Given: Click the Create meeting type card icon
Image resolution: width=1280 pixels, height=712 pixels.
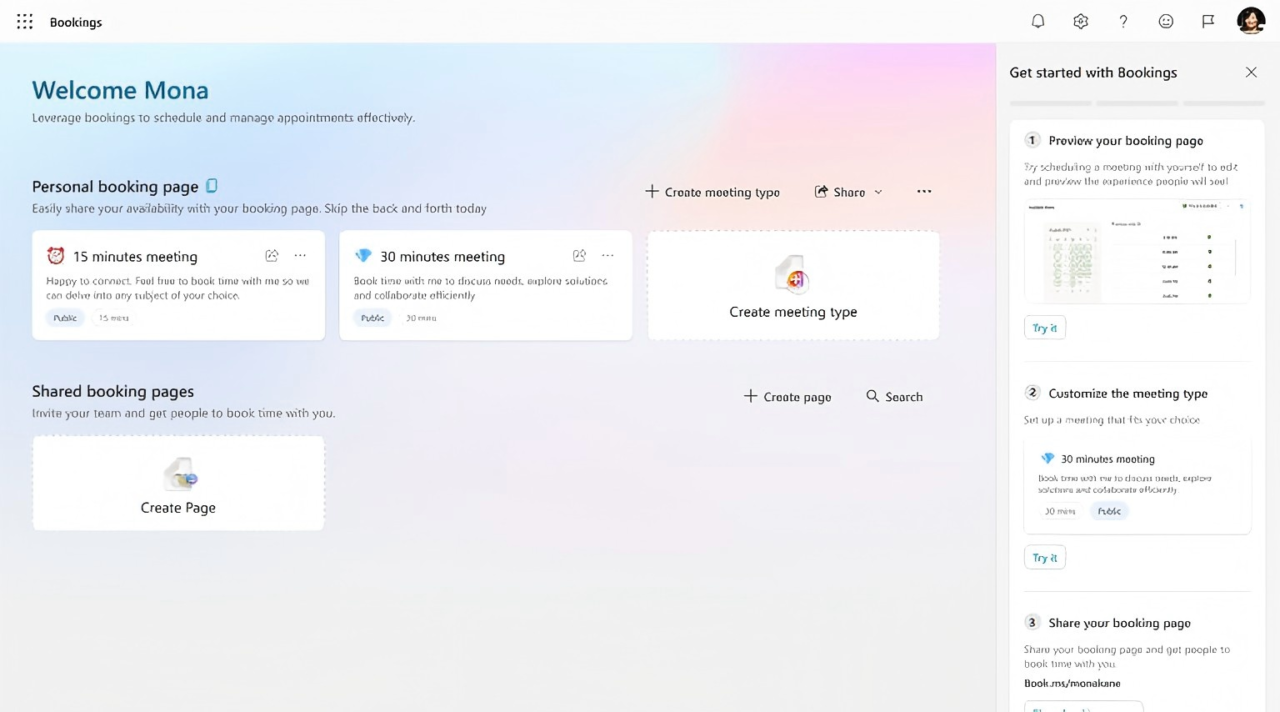Looking at the screenshot, I should 792,275.
